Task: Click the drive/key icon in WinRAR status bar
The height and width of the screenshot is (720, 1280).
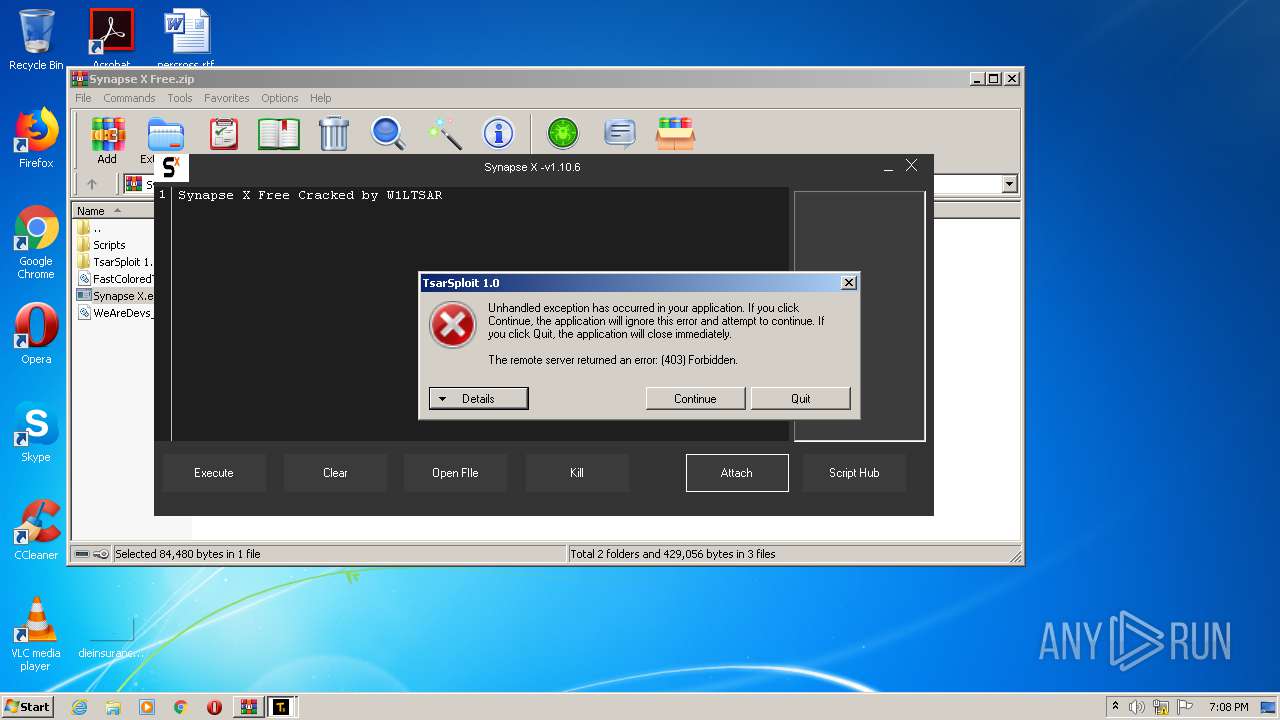Action: coord(92,554)
